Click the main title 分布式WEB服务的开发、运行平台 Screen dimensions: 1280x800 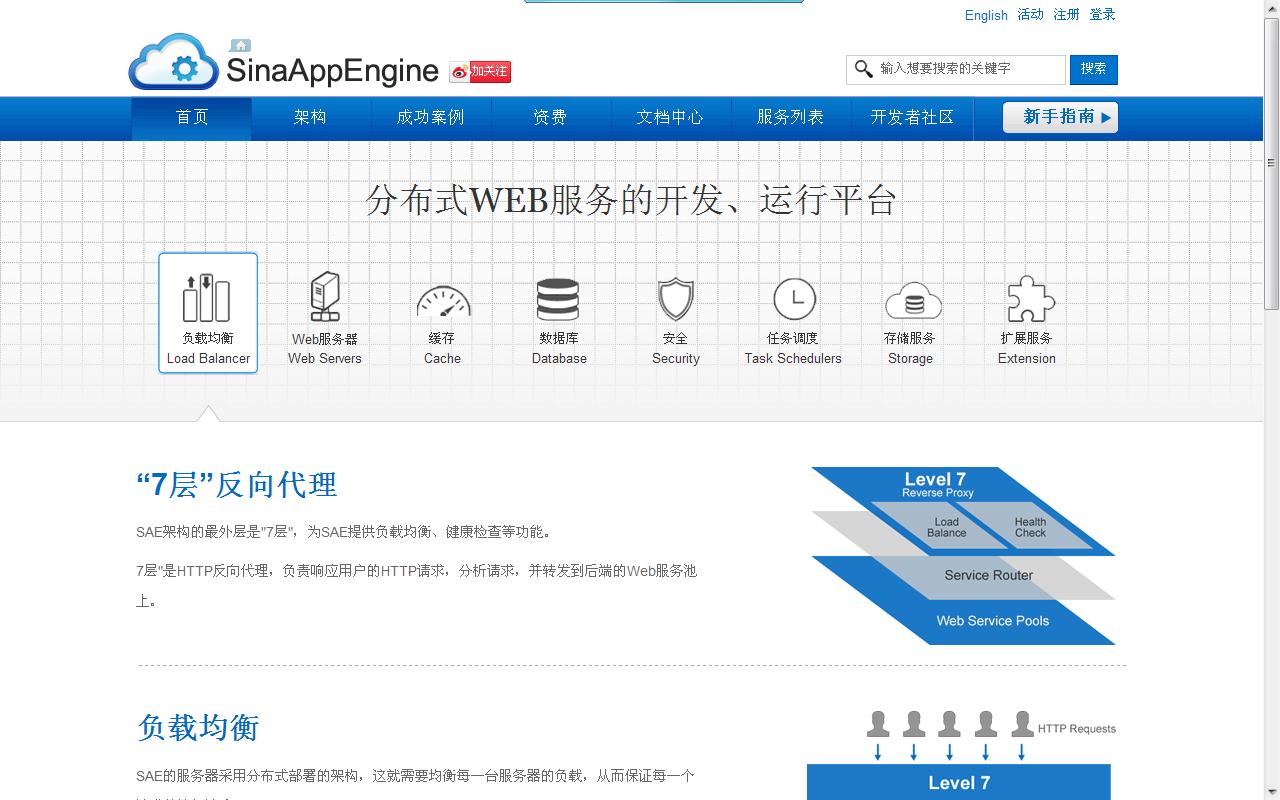pos(631,200)
